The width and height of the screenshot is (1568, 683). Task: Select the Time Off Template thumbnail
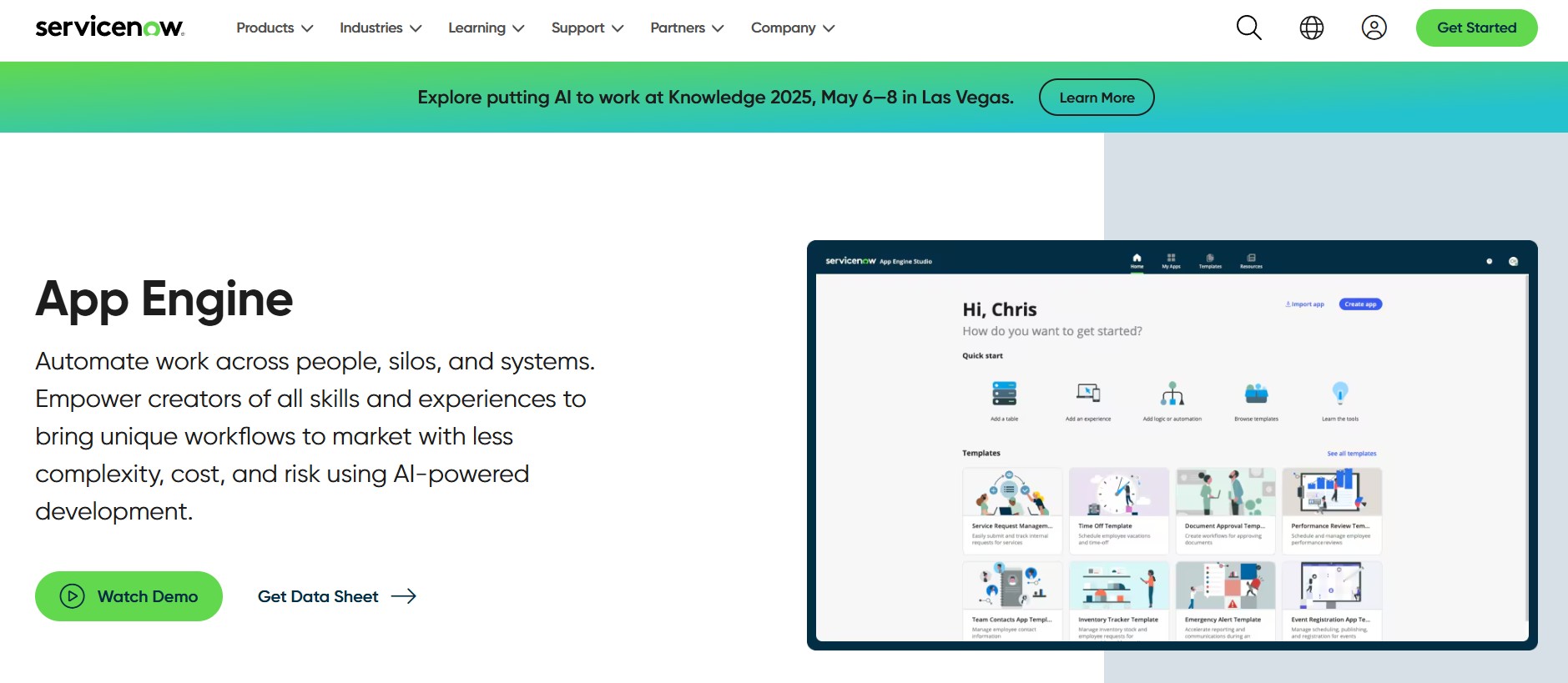point(1118,493)
